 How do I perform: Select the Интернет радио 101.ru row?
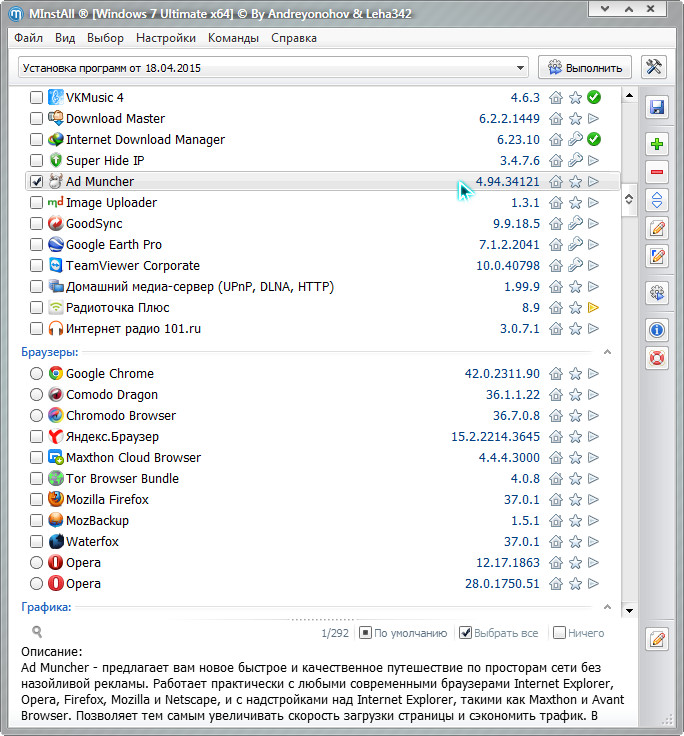[x=323, y=329]
